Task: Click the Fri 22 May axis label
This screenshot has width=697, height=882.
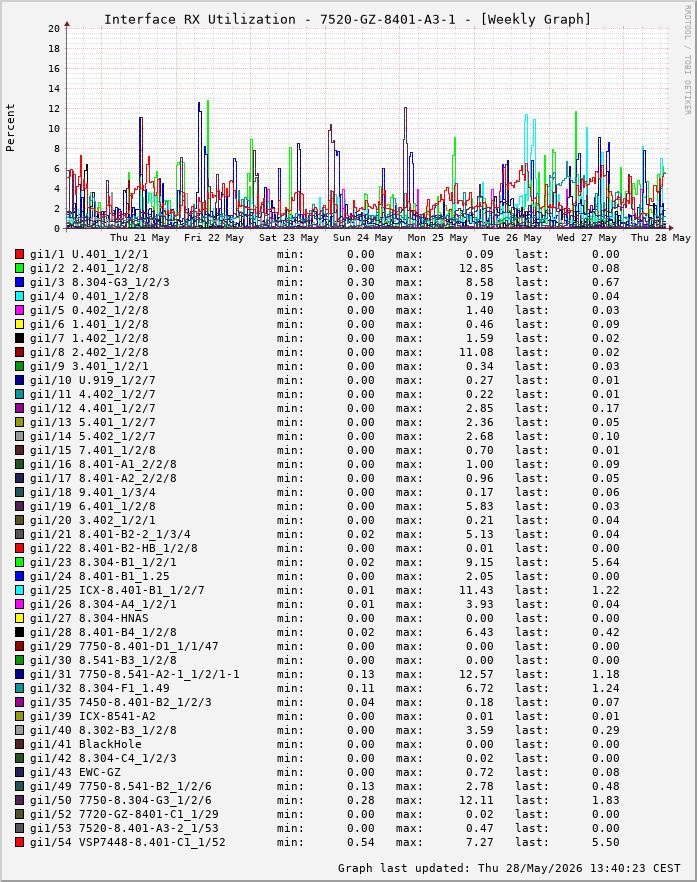Action: point(214,237)
